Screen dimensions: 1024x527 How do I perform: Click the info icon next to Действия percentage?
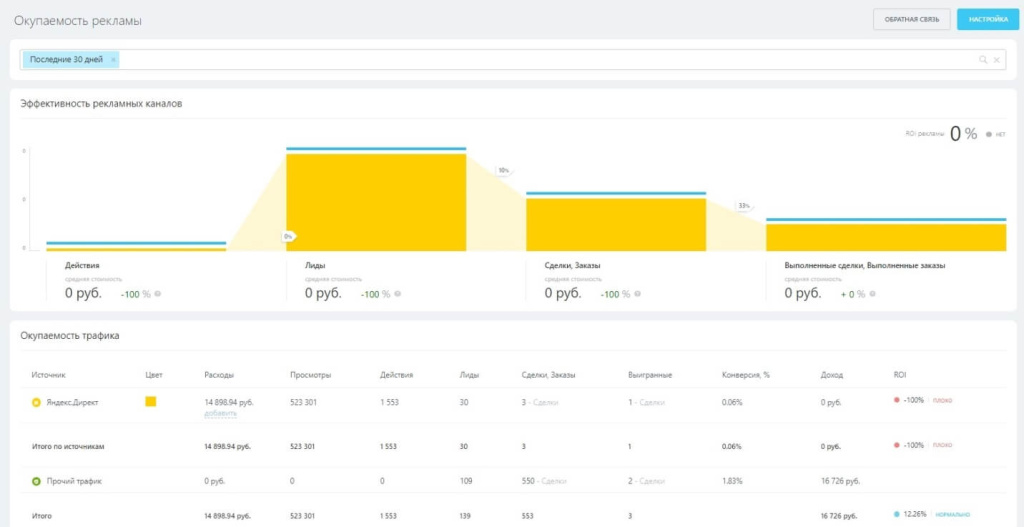158,294
